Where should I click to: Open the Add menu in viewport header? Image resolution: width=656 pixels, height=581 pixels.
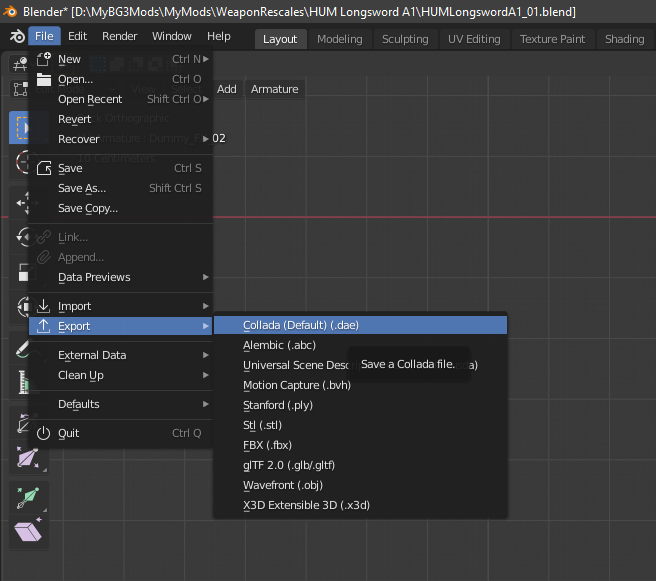tap(227, 89)
